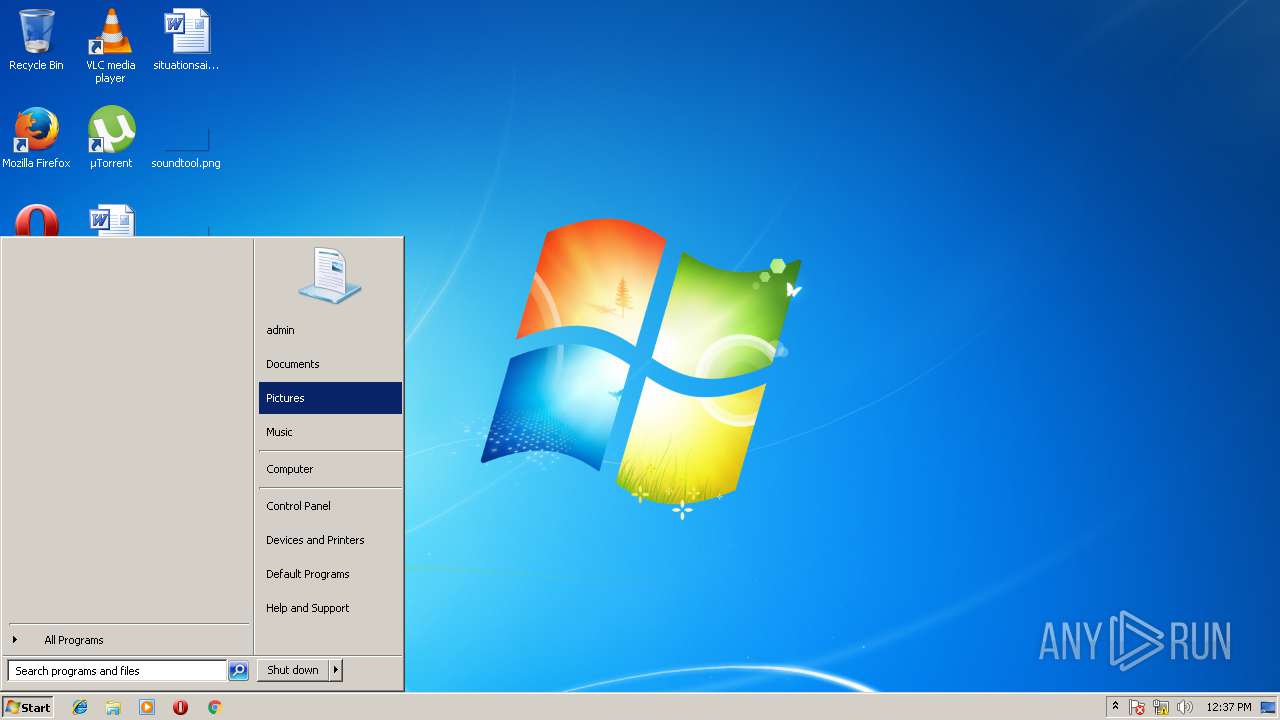Open Windows Explorer folder in taskbar
Screen dimensions: 1280x720
(113, 707)
